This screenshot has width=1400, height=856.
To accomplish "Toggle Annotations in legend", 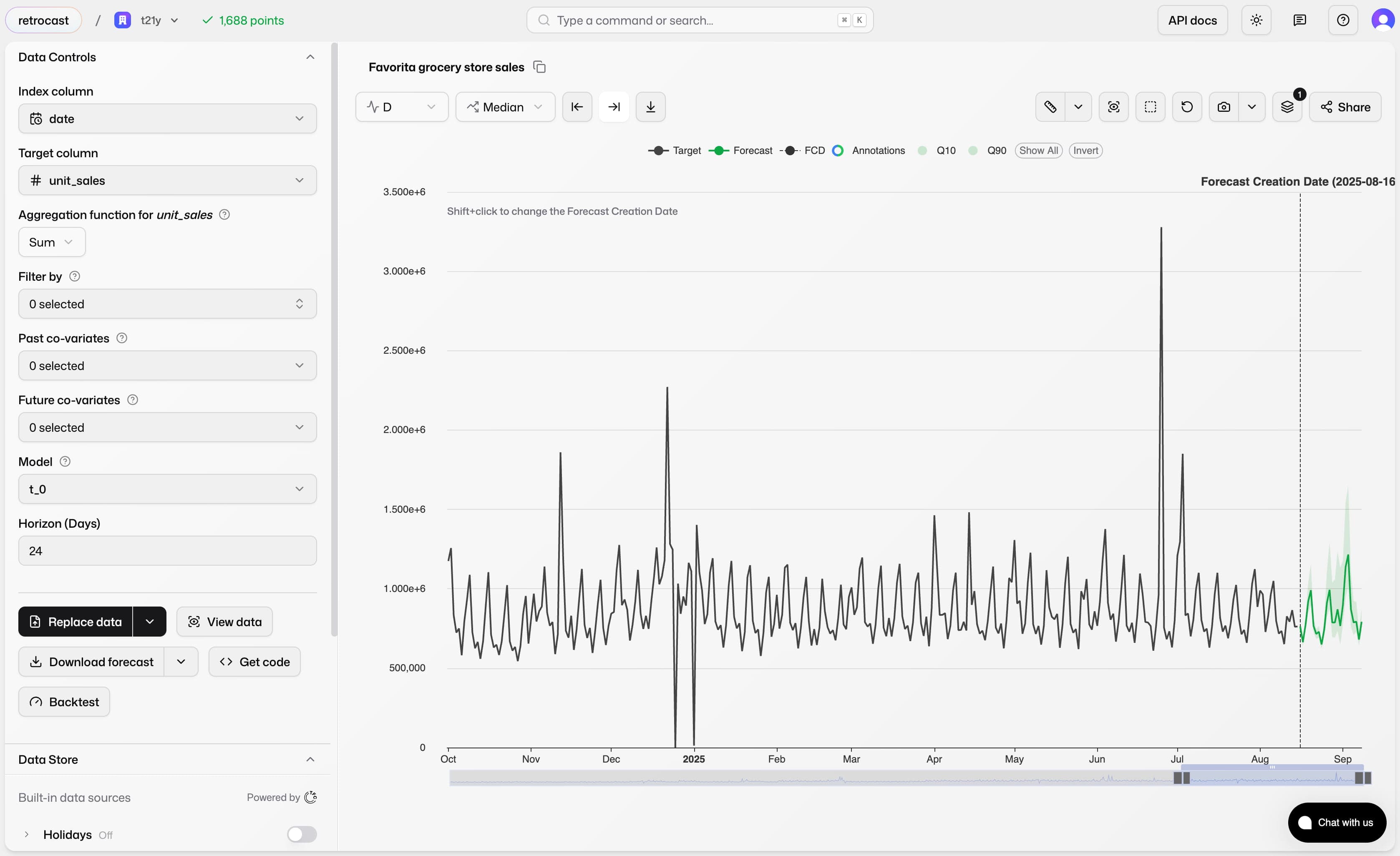I will [868, 151].
